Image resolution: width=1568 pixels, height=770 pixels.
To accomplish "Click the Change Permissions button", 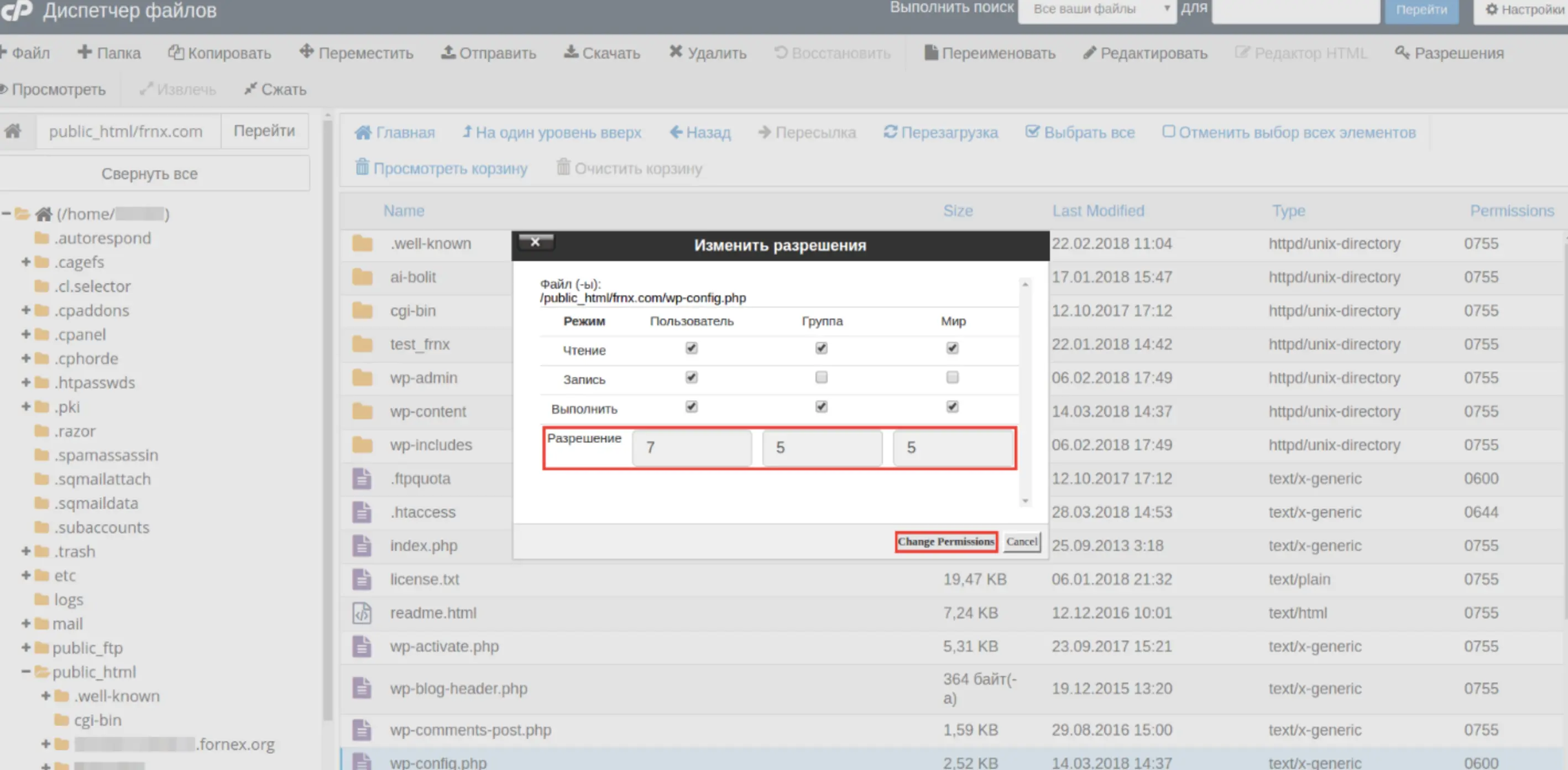I will click(946, 542).
